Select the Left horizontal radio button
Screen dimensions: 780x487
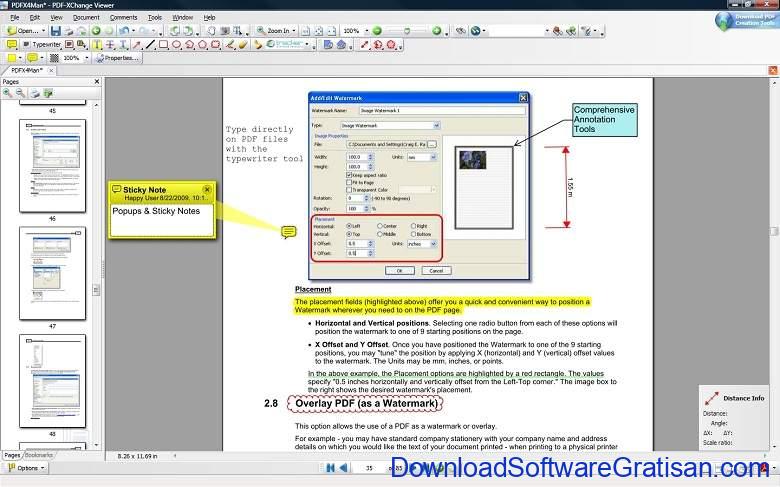pos(349,226)
